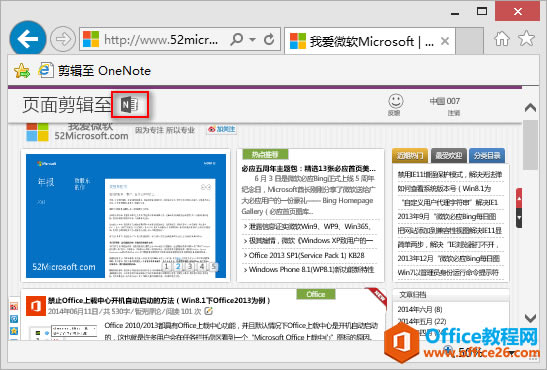547x370 pixels.
Task: Select the 我爱微软Microsoft browser tab
Action: (x=369, y=41)
